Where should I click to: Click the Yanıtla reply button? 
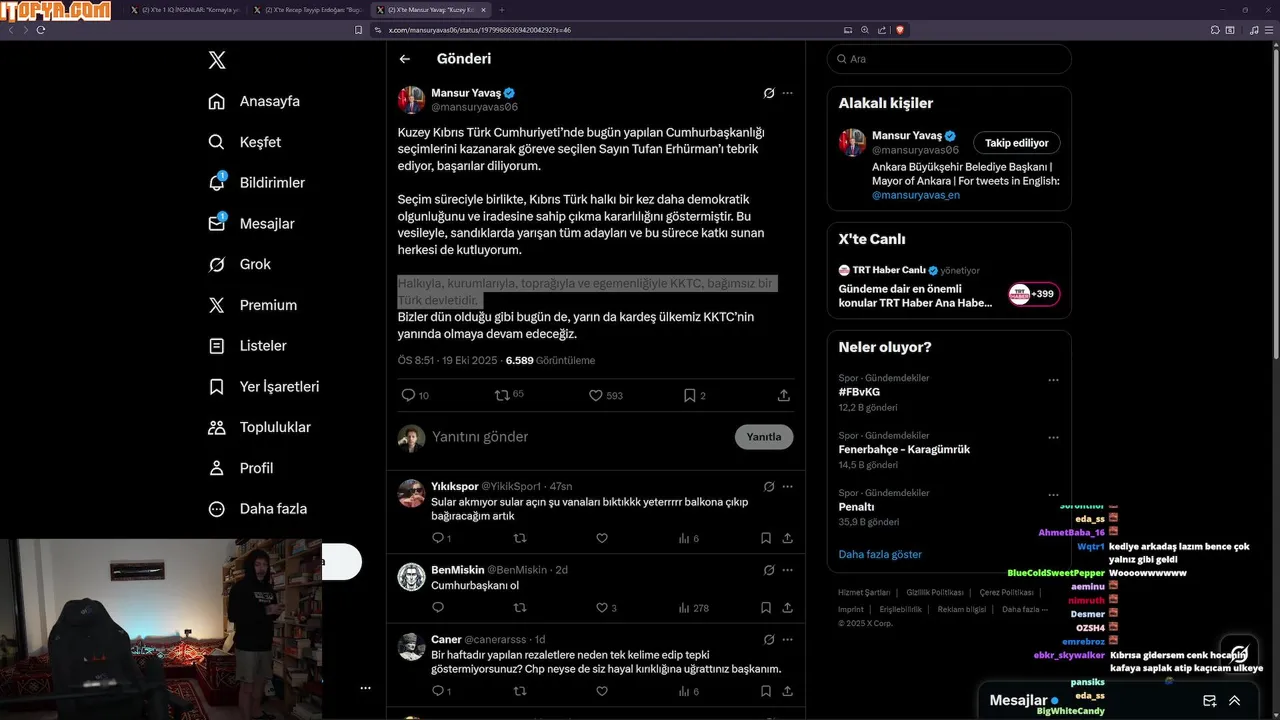point(764,437)
